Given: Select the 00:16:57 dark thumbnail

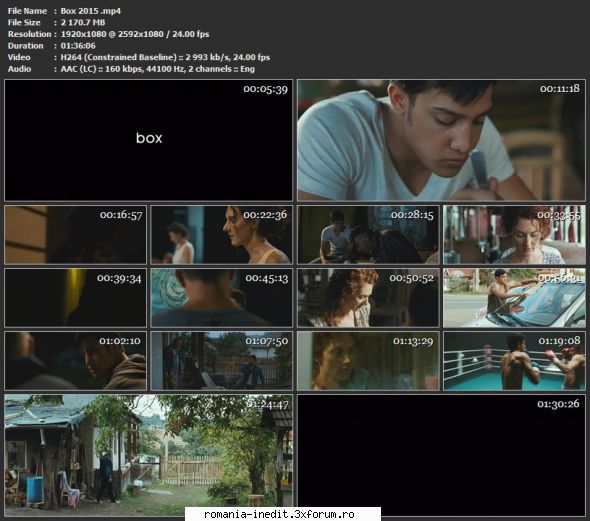Looking at the screenshot, I should [x=75, y=234].
